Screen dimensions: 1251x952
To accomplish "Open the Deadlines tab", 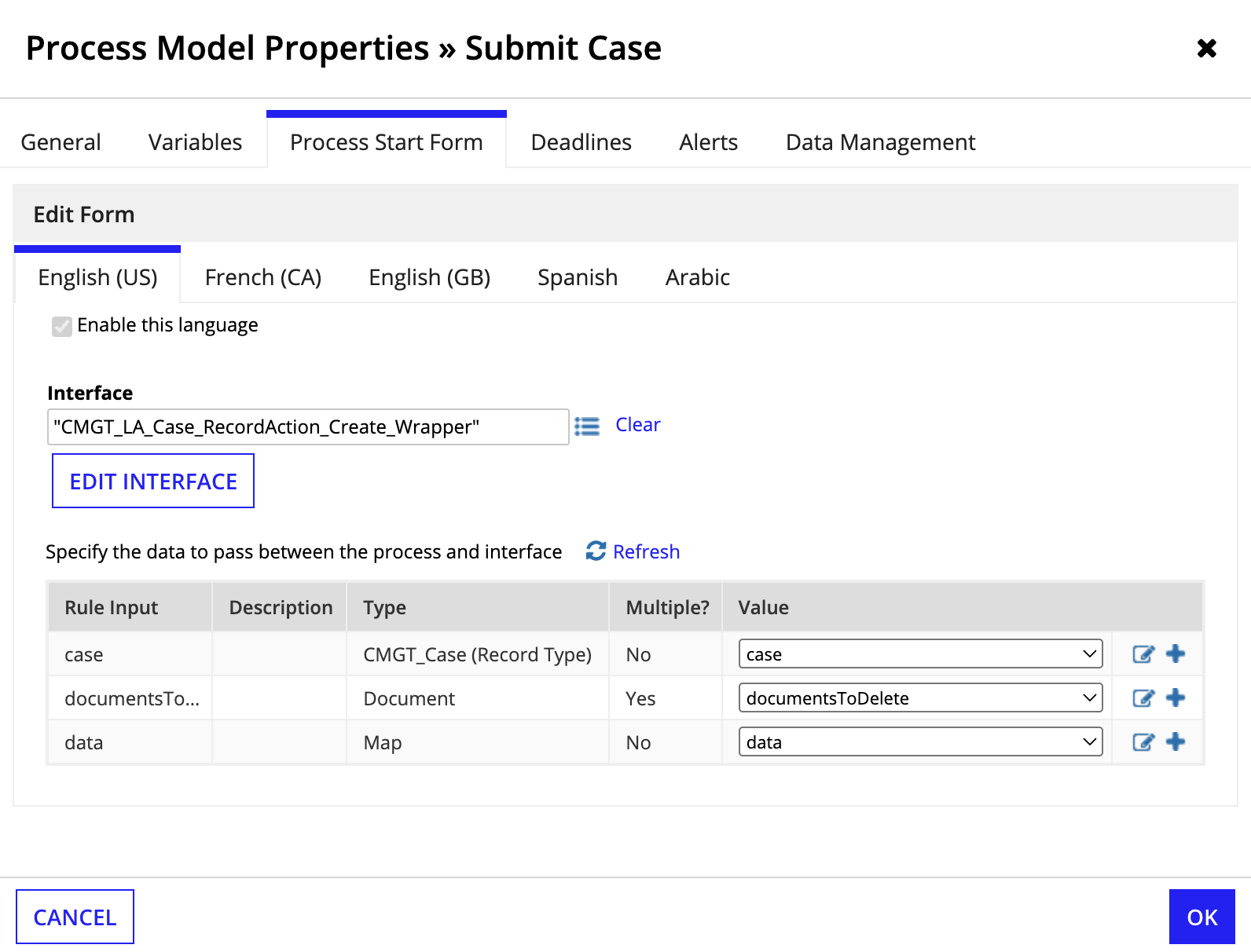I will point(581,142).
